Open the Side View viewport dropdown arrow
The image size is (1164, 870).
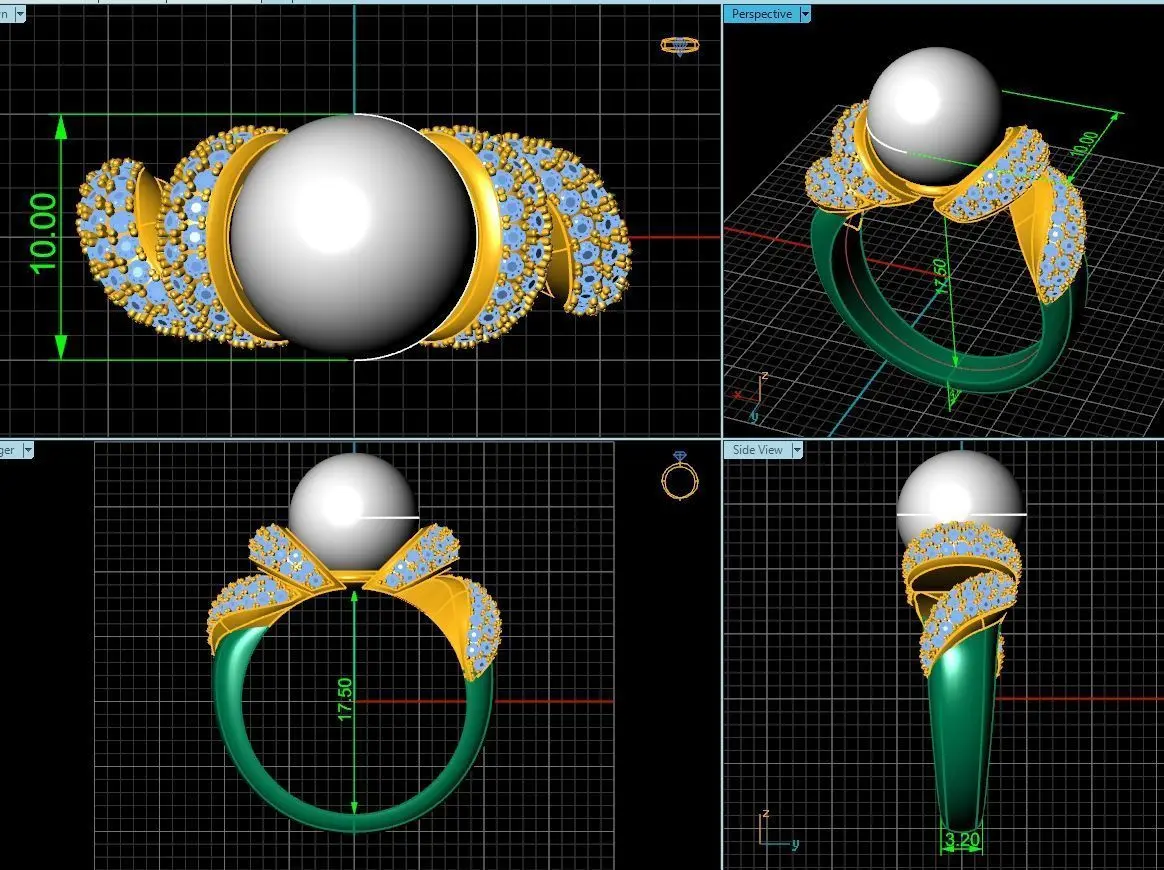point(797,450)
